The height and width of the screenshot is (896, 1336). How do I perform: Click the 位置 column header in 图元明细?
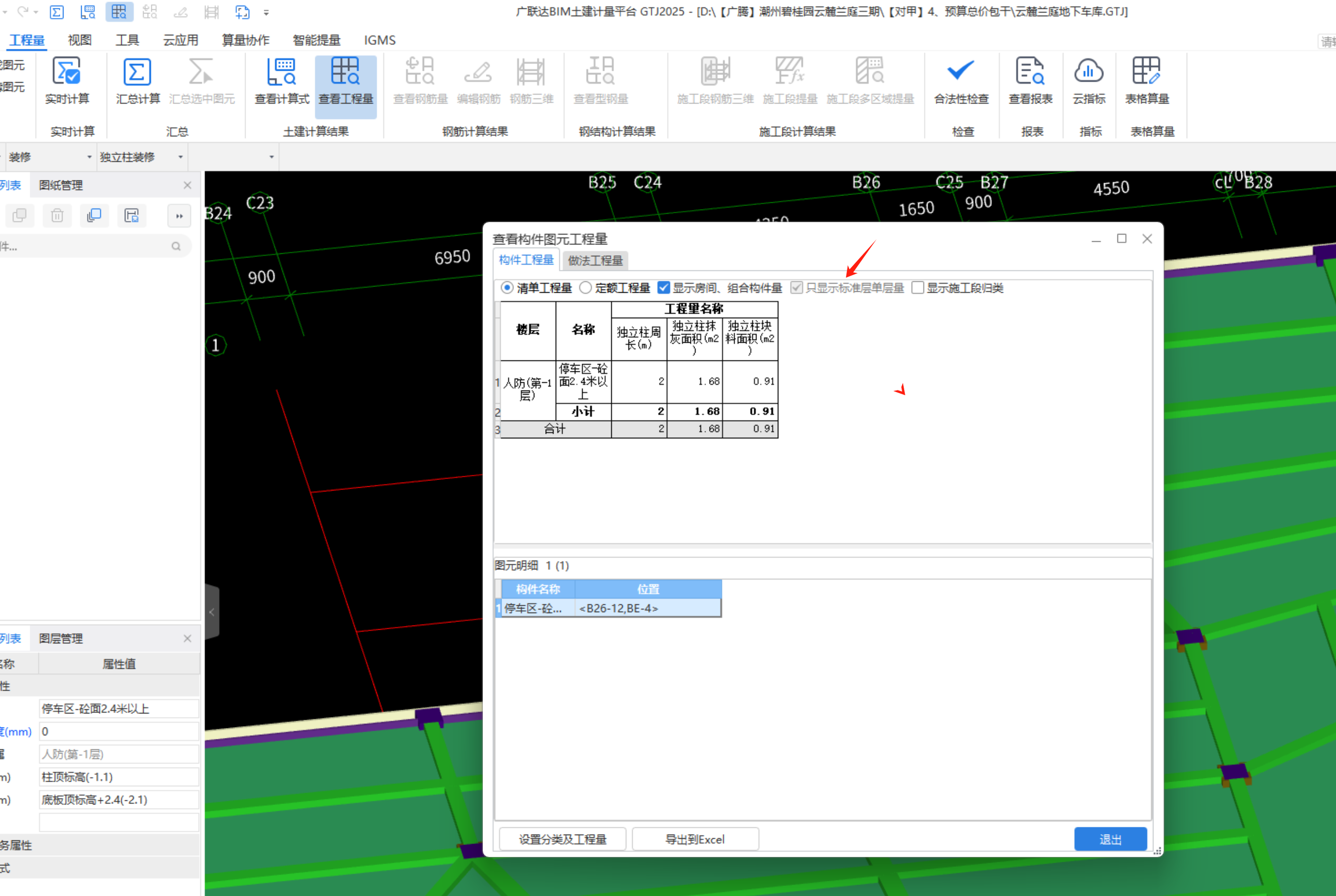(x=648, y=589)
